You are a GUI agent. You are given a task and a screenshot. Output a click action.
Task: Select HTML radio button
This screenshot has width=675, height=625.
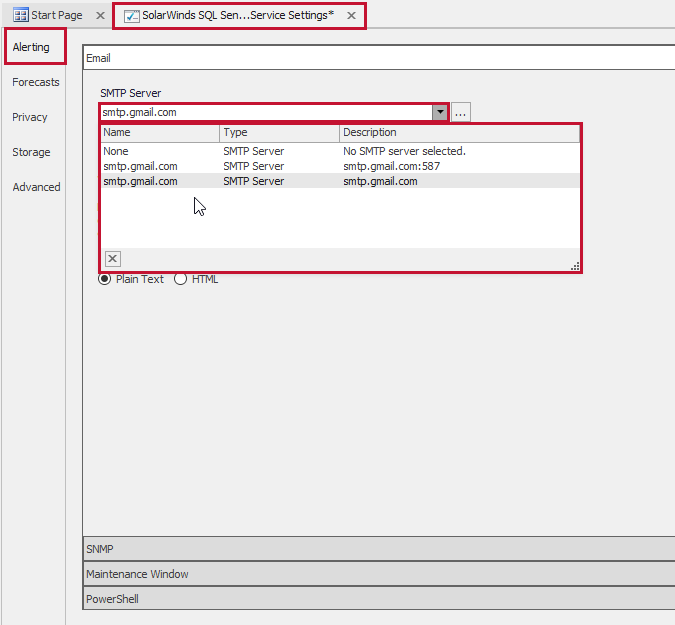click(x=180, y=279)
